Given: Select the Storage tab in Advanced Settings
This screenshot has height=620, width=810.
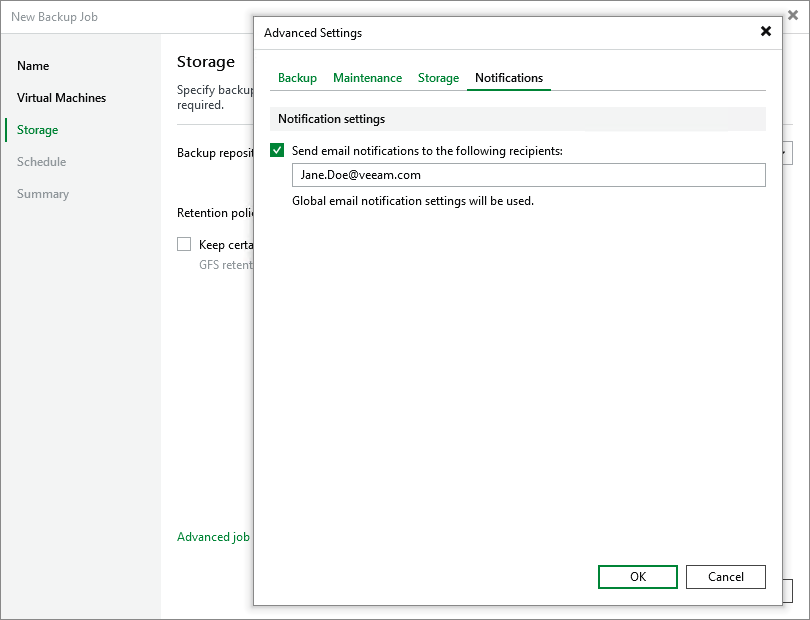Looking at the screenshot, I should point(438,78).
